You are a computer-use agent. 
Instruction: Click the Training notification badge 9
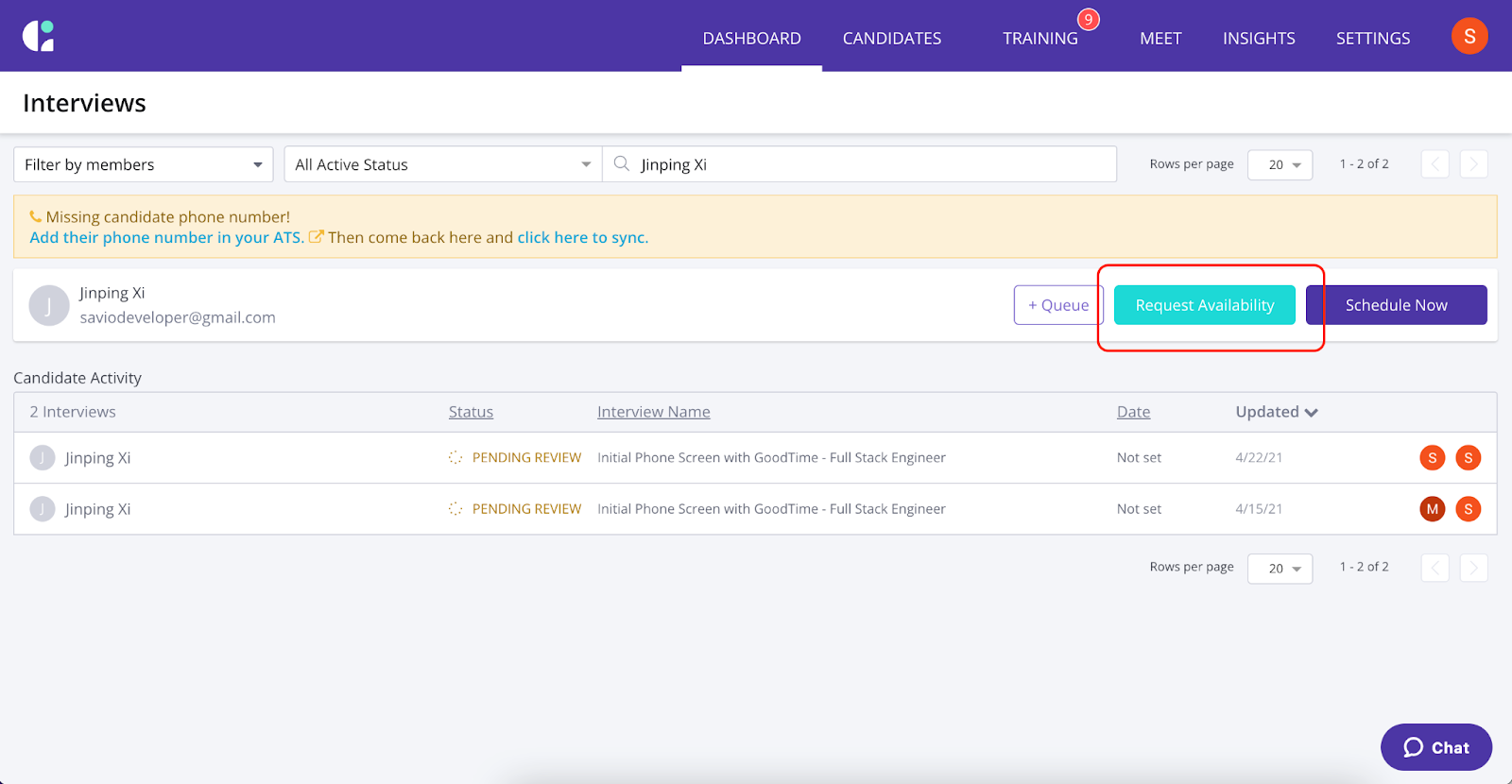[1089, 19]
